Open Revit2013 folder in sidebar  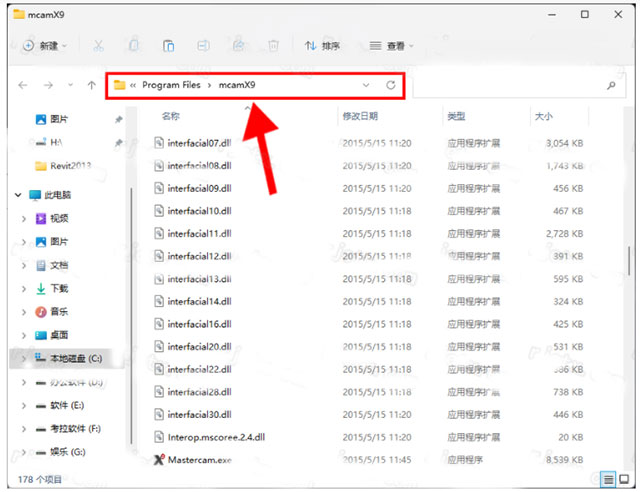63,166
